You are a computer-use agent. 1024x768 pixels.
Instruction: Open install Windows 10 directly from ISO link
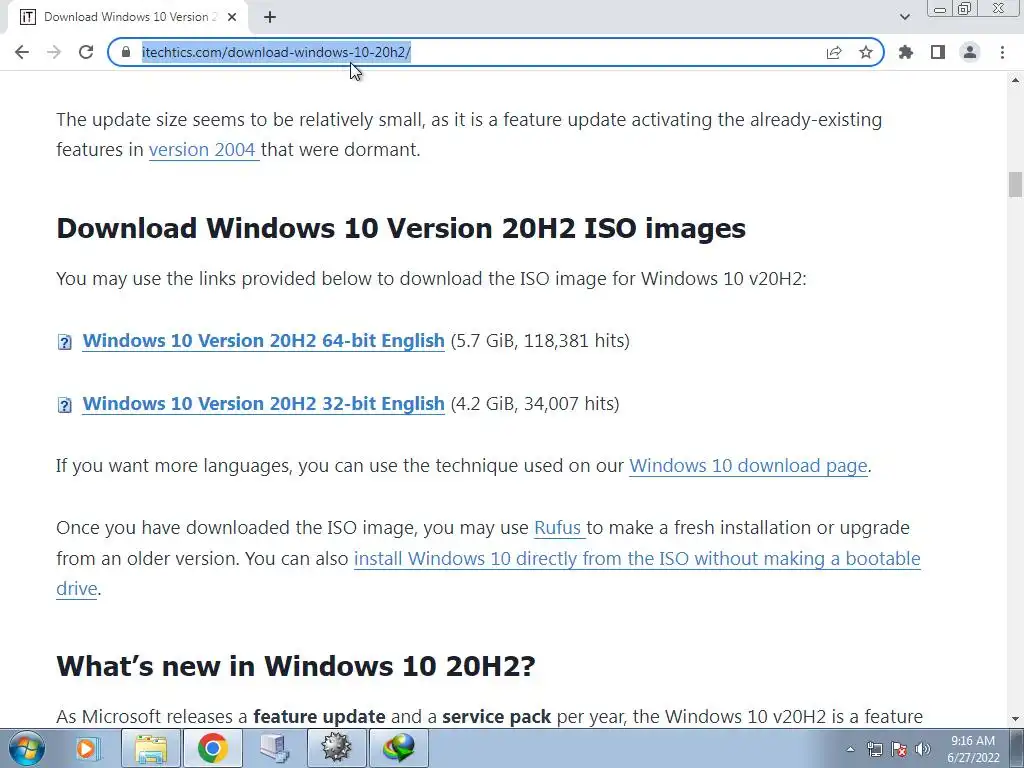coord(637,559)
